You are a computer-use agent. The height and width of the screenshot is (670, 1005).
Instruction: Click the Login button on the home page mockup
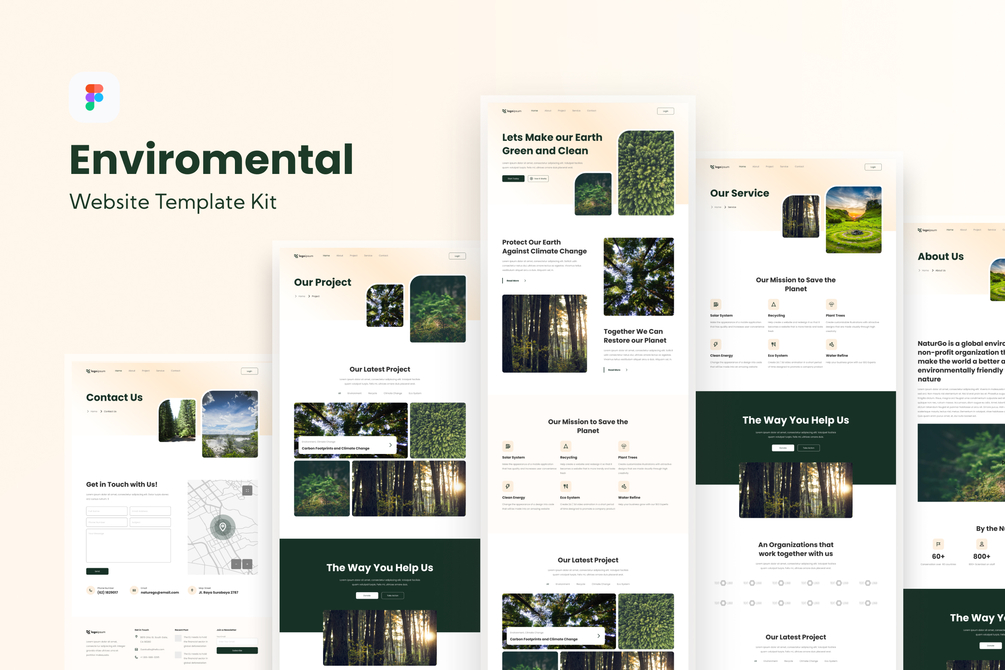pos(665,111)
